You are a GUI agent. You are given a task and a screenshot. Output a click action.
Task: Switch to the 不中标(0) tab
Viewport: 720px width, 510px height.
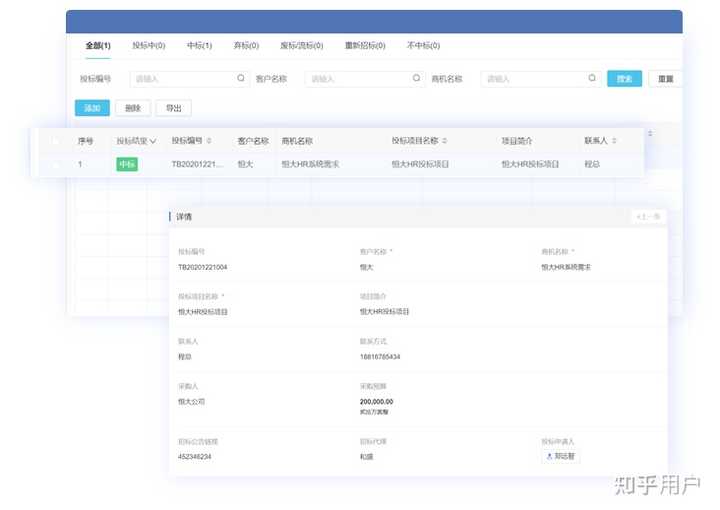(423, 45)
